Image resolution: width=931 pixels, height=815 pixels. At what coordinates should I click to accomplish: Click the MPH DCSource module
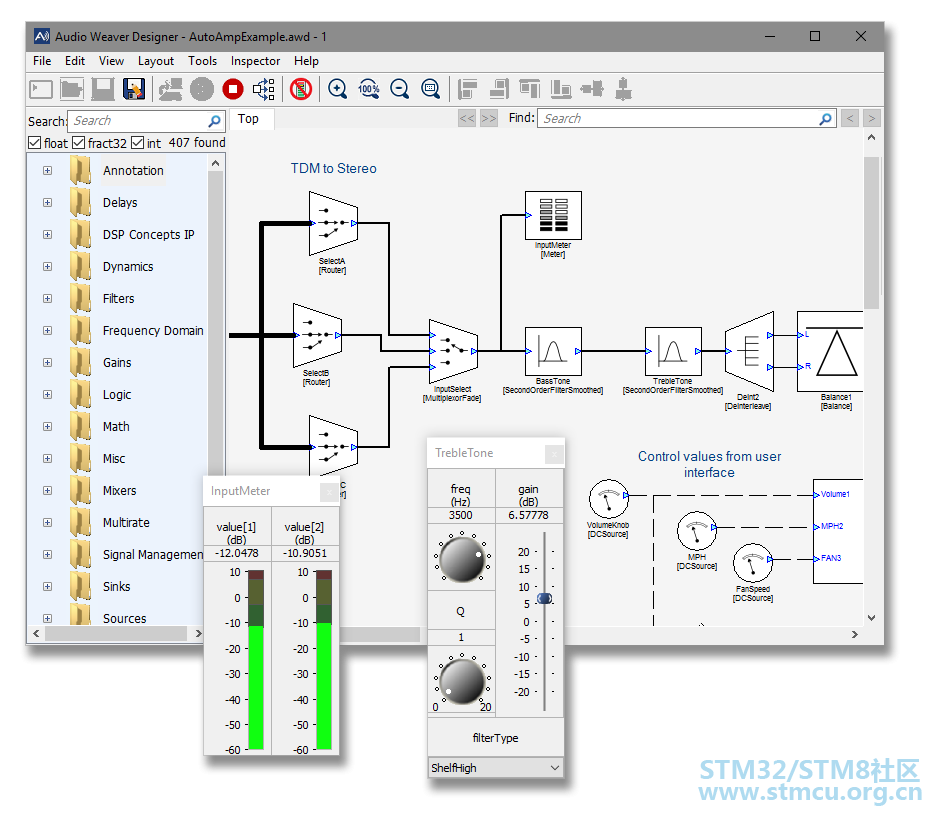coord(696,531)
